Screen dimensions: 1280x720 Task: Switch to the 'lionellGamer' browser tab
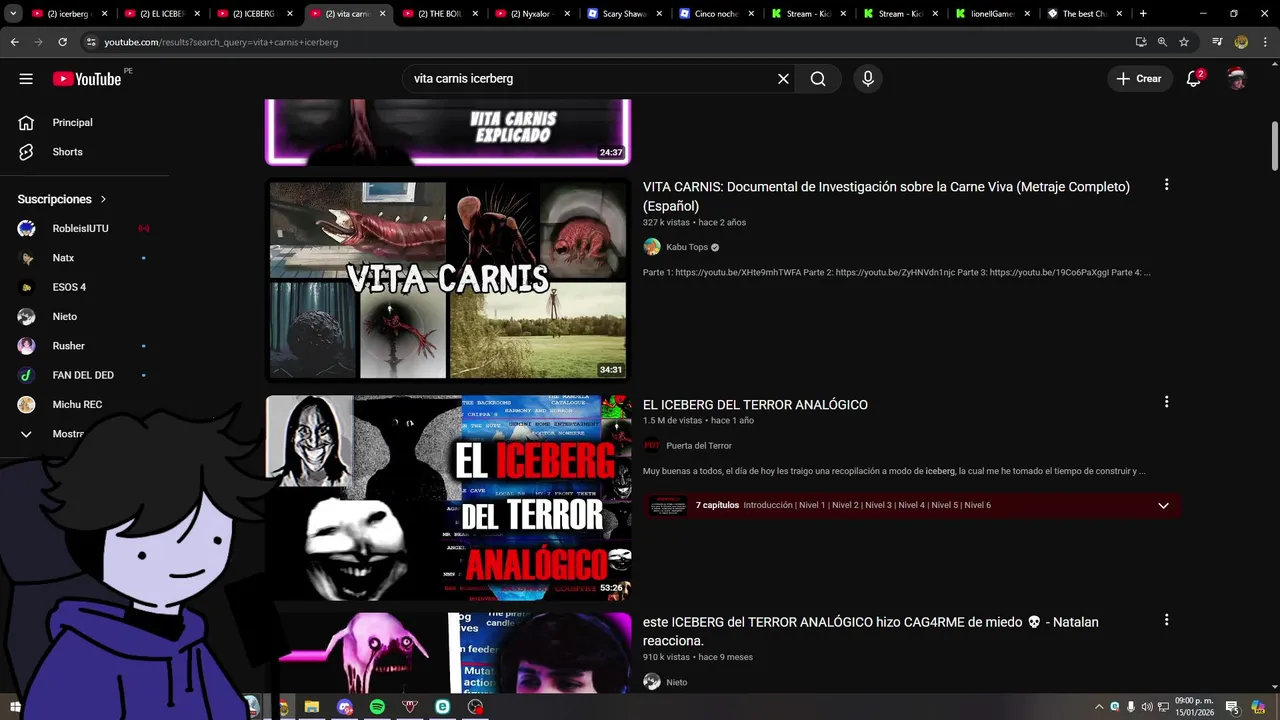[x=990, y=14]
